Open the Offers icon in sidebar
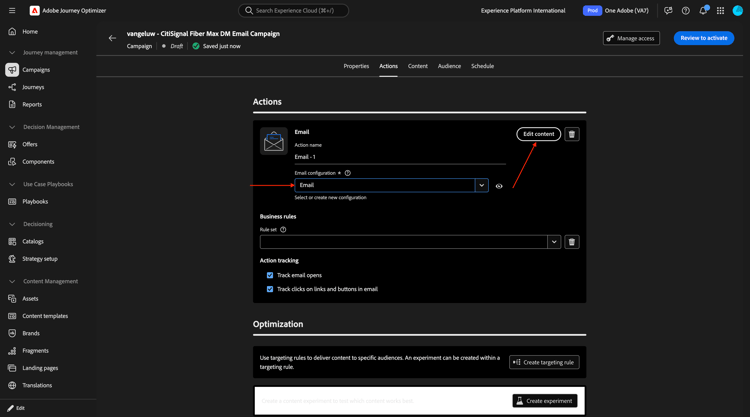The image size is (750, 417). [x=12, y=144]
